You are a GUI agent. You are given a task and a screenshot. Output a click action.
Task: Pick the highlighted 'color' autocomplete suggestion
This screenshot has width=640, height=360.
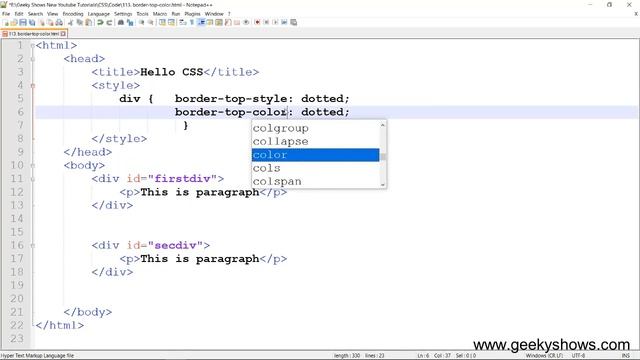316,155
